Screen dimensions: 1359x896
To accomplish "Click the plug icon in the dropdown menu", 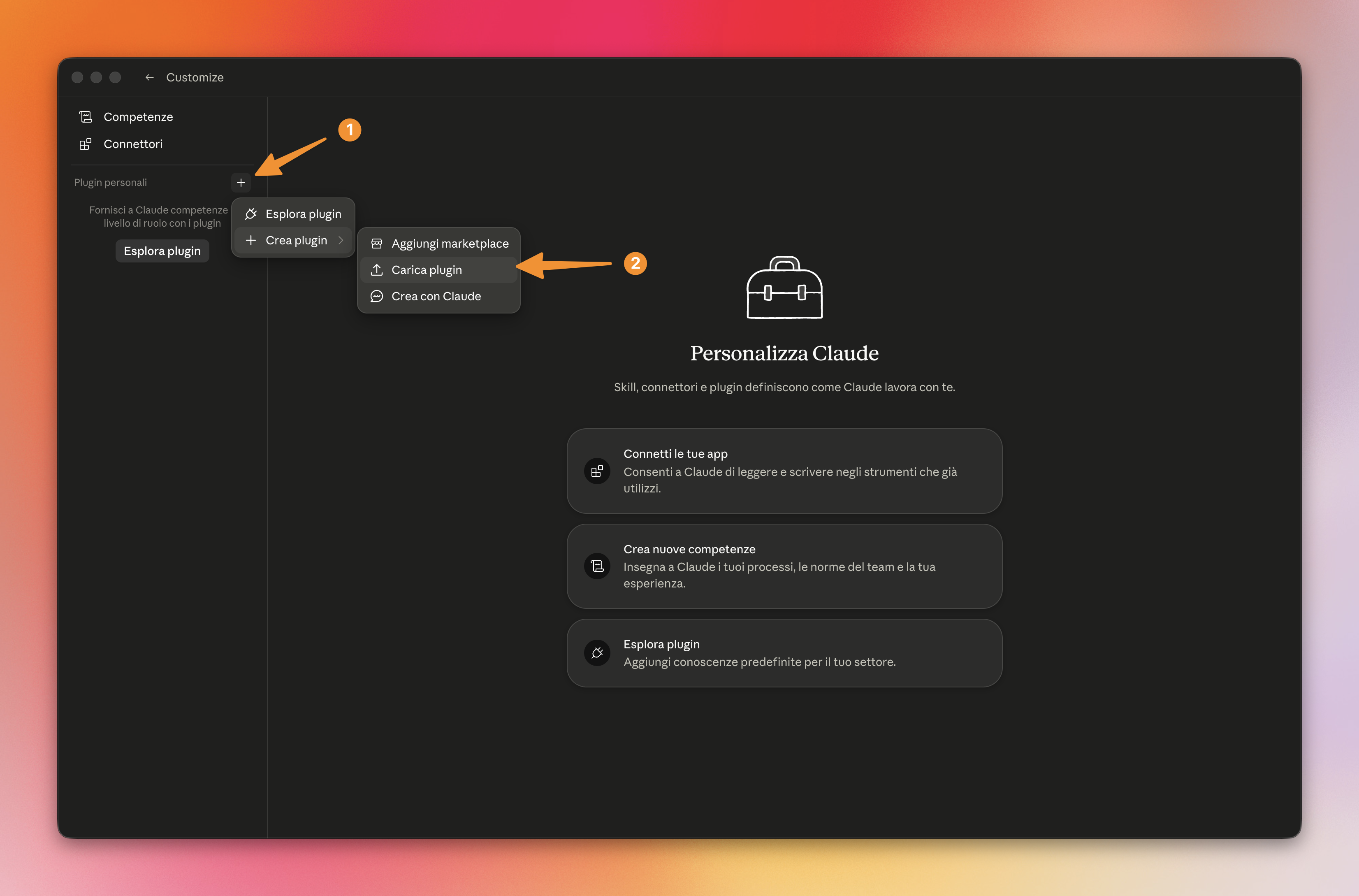I will [251, 214].
